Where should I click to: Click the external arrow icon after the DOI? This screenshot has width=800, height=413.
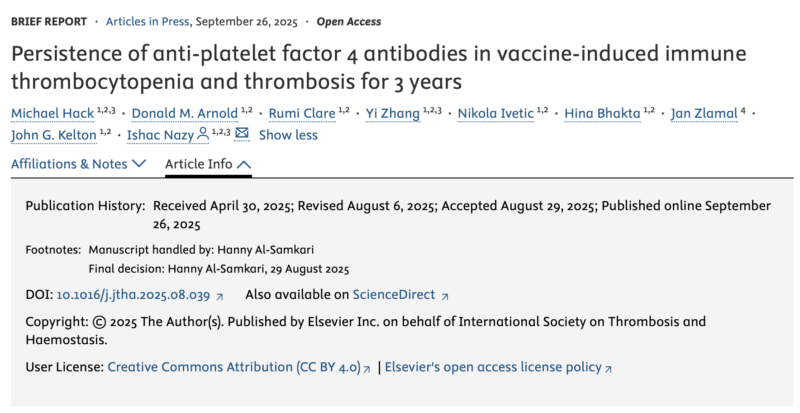220,296
